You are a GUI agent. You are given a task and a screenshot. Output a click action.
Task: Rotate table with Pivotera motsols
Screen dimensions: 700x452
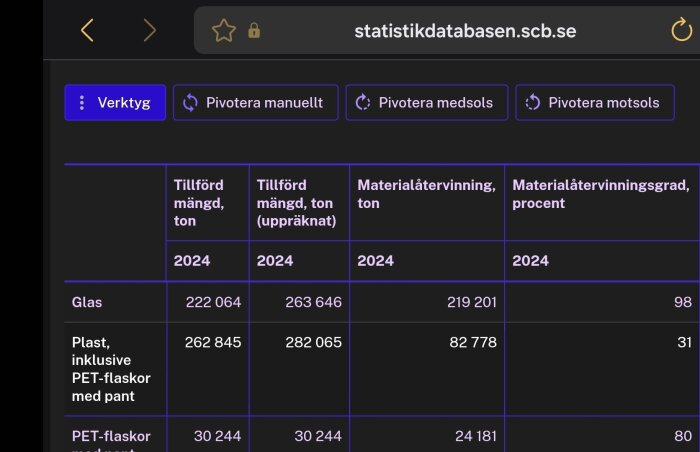[x=595, y=103]
